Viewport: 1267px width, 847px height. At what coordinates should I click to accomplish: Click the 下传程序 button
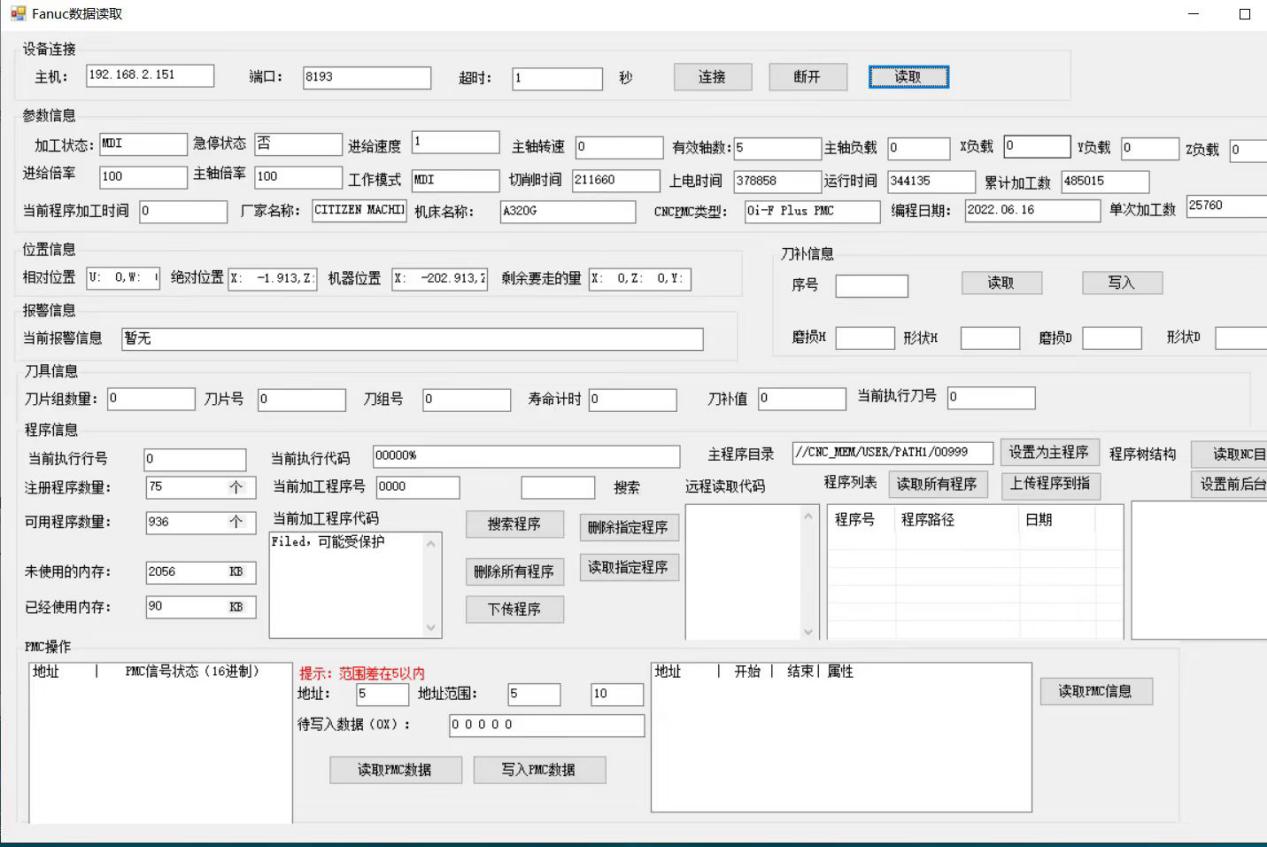point(514,609)
